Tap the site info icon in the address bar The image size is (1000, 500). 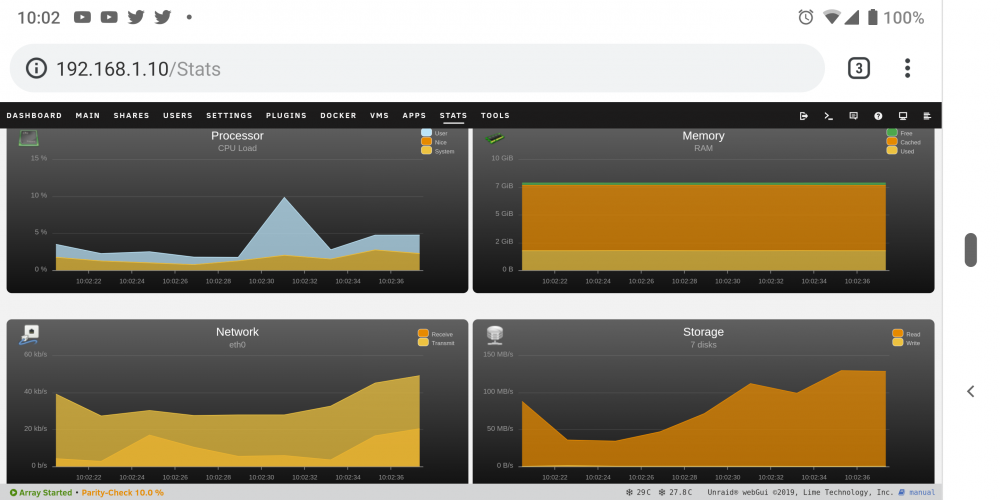[x=36, y=68]
